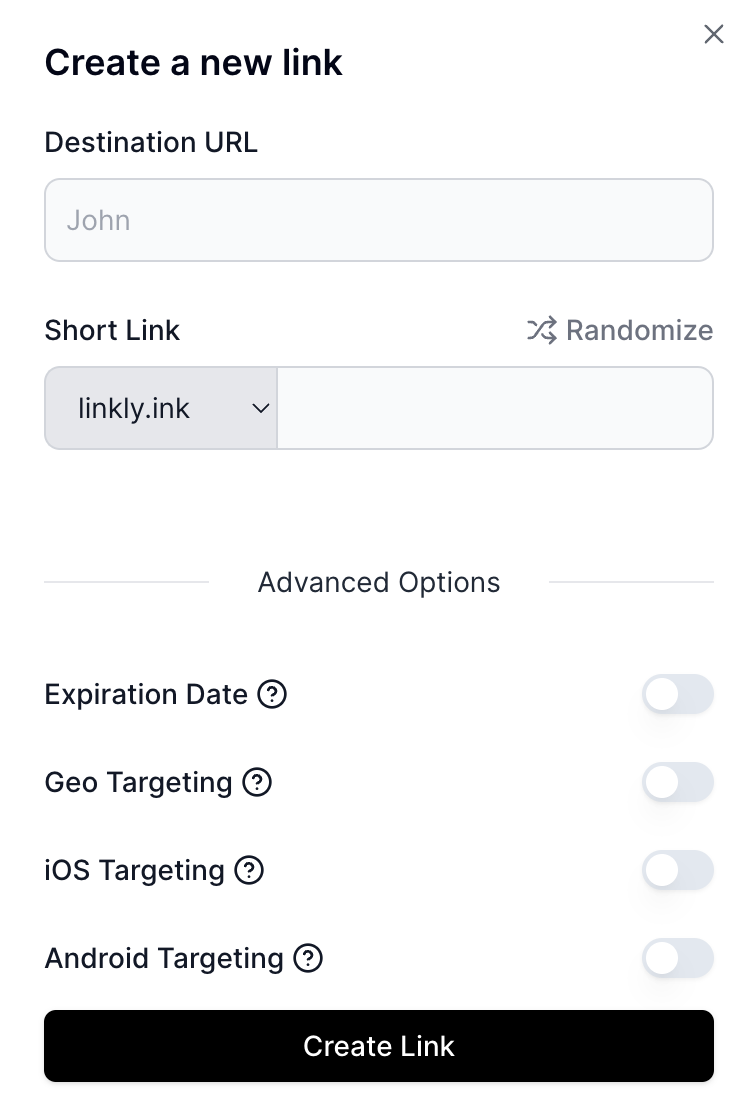756x1110 pixels.
Task: Focus the Destination URL input field
Action: (379, 220)
